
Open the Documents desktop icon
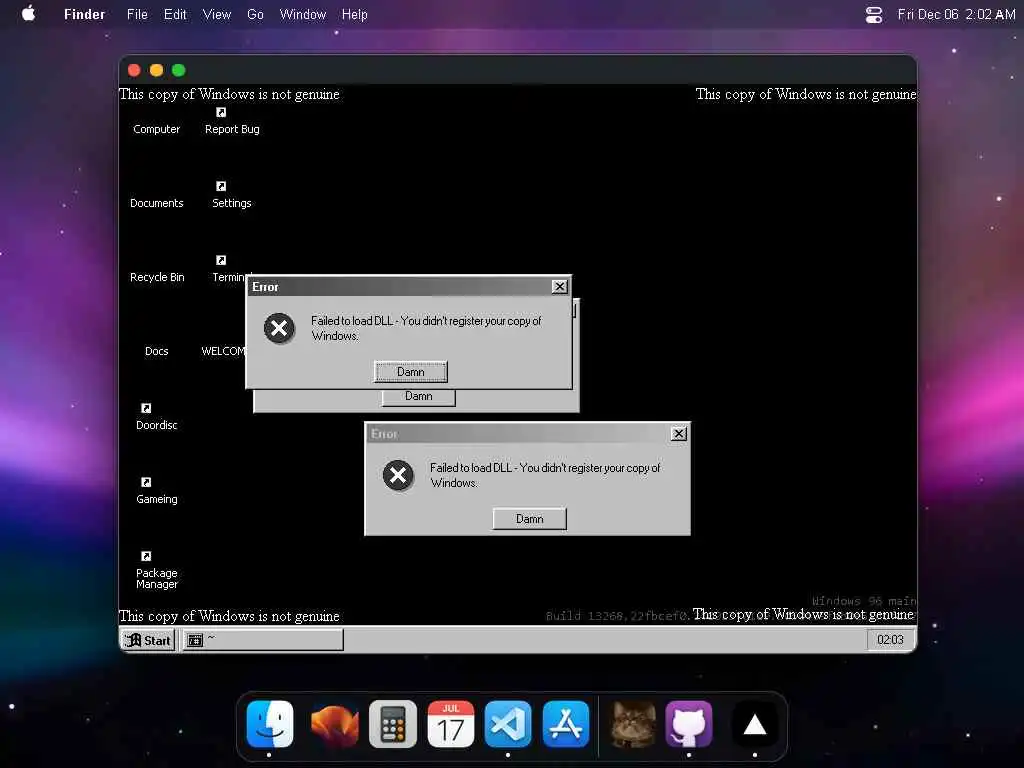point(156,202)
